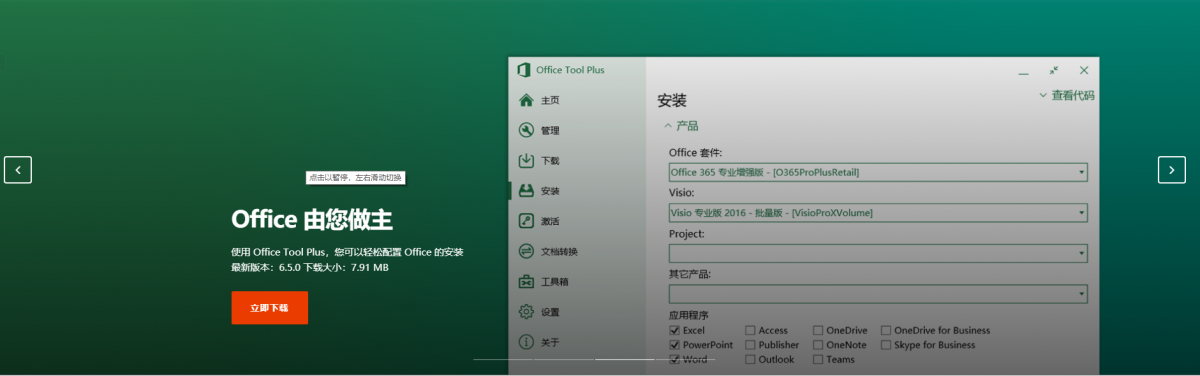The width and height of the screenshot is (1200, 376).
Task: Open the 主页 home icon in sidebar
Action: click(526, 100)
